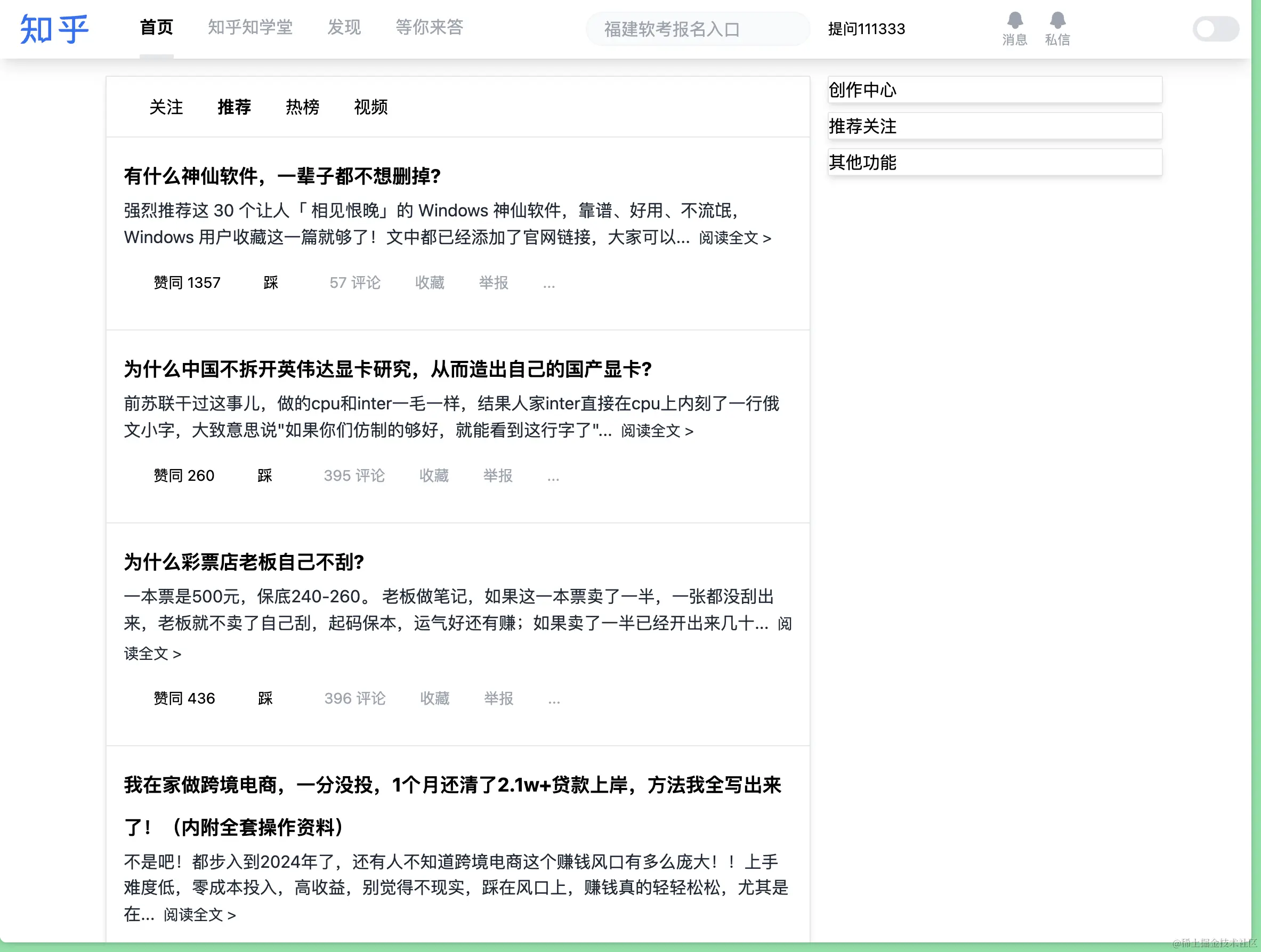Screen dimensions: 1261x952
Task: Click 收藏 on the 彩票店 answer
Action: point(434,698)
